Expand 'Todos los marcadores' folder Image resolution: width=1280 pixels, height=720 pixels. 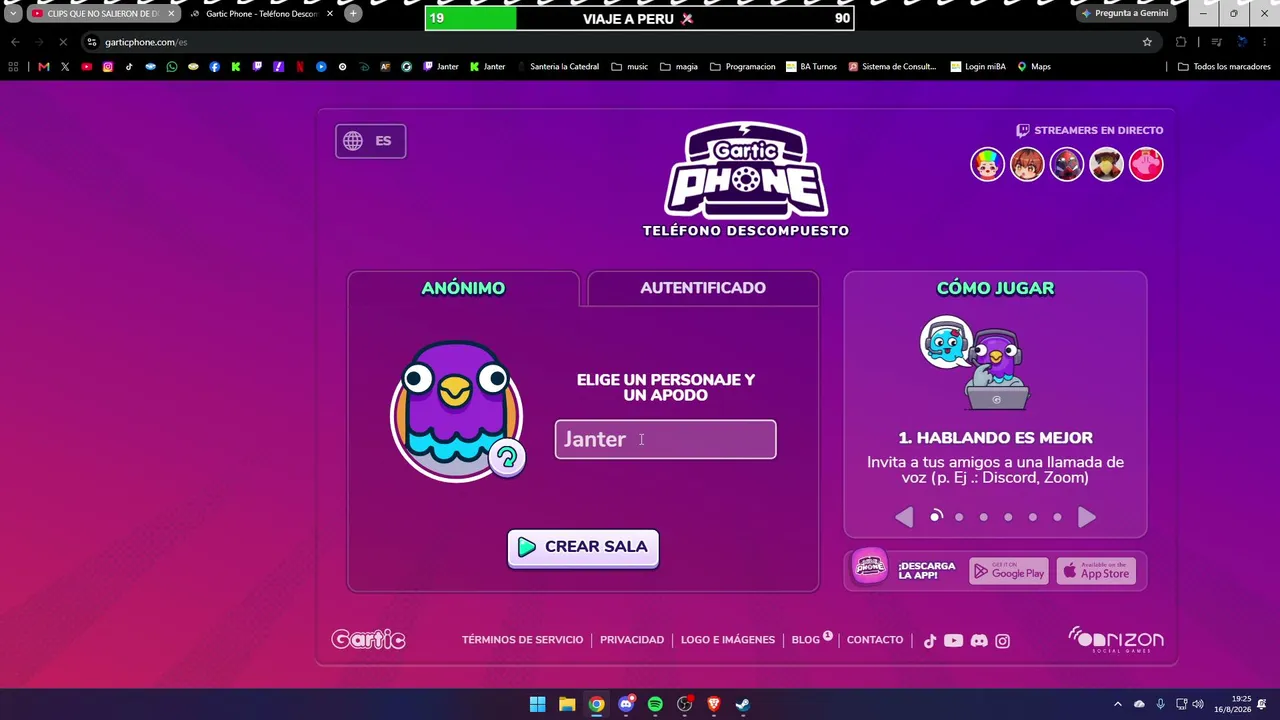[1224, 67]
